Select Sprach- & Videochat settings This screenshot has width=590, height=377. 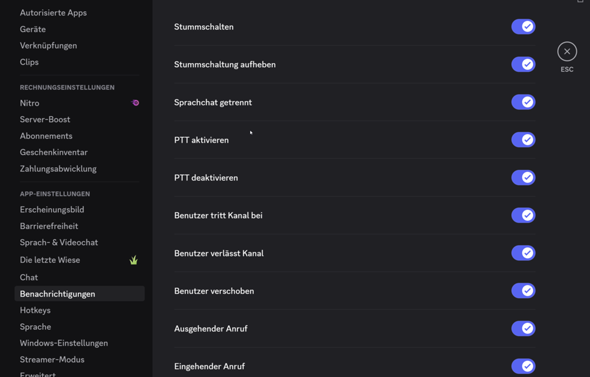tap(79, 242)
